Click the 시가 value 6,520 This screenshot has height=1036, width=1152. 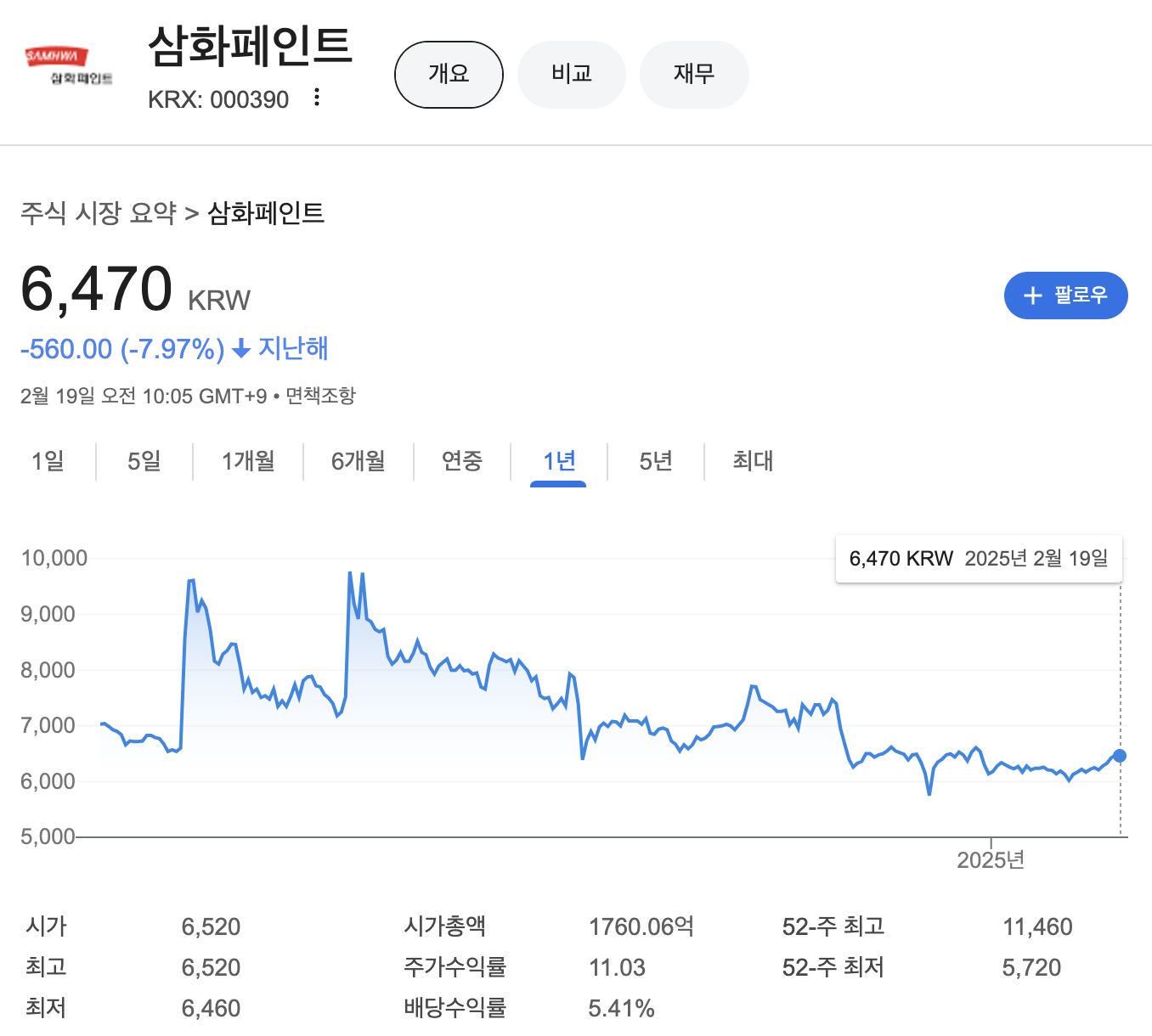(x=211, y=926)
